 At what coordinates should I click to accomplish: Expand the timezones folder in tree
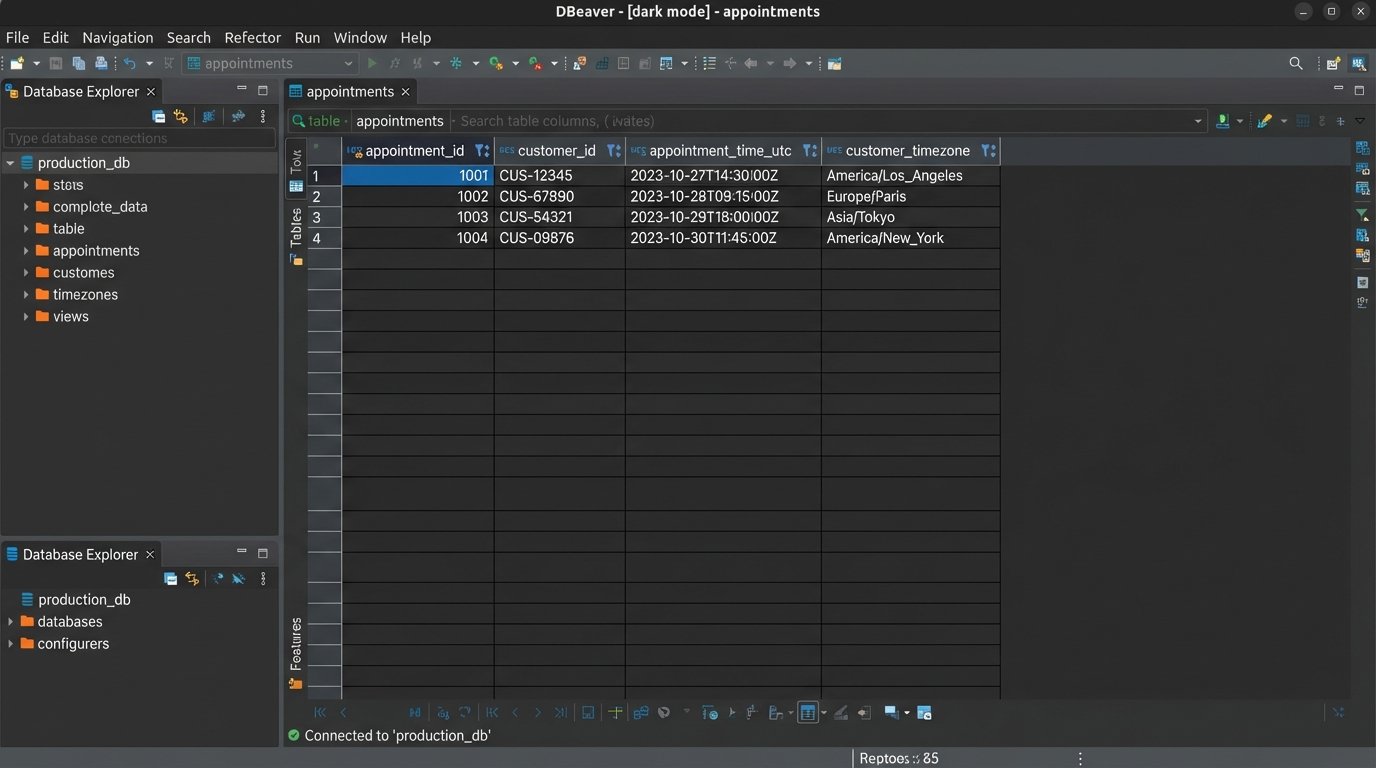tap(26, 295)
